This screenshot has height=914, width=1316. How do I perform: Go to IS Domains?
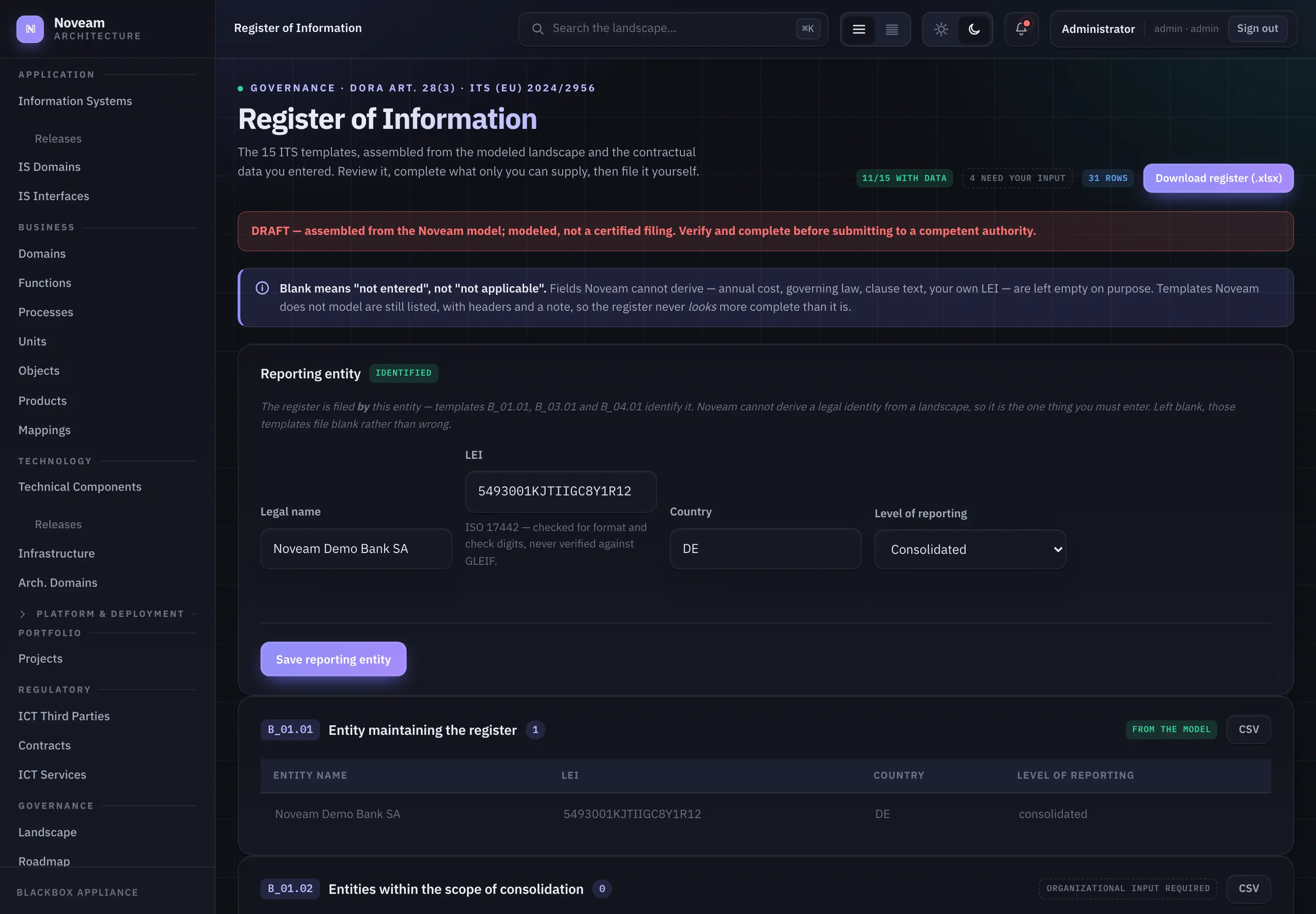(x=49, y=167)
